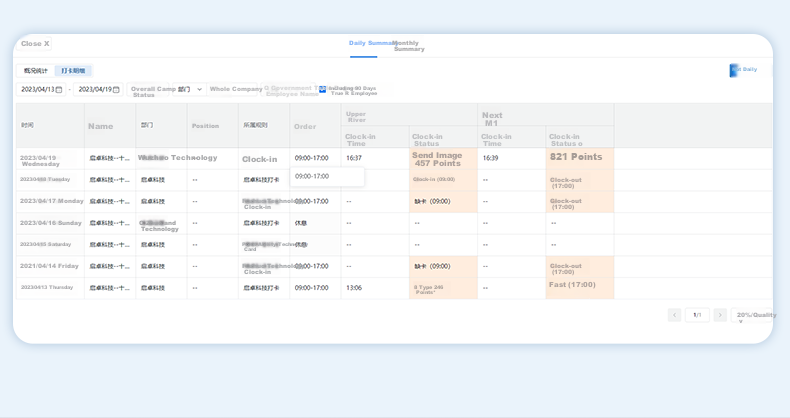The width and height of the screenshot is (790, 418).
Task: Open calendar icon in 2023/04/13 date field
Action: click(58, 90)
